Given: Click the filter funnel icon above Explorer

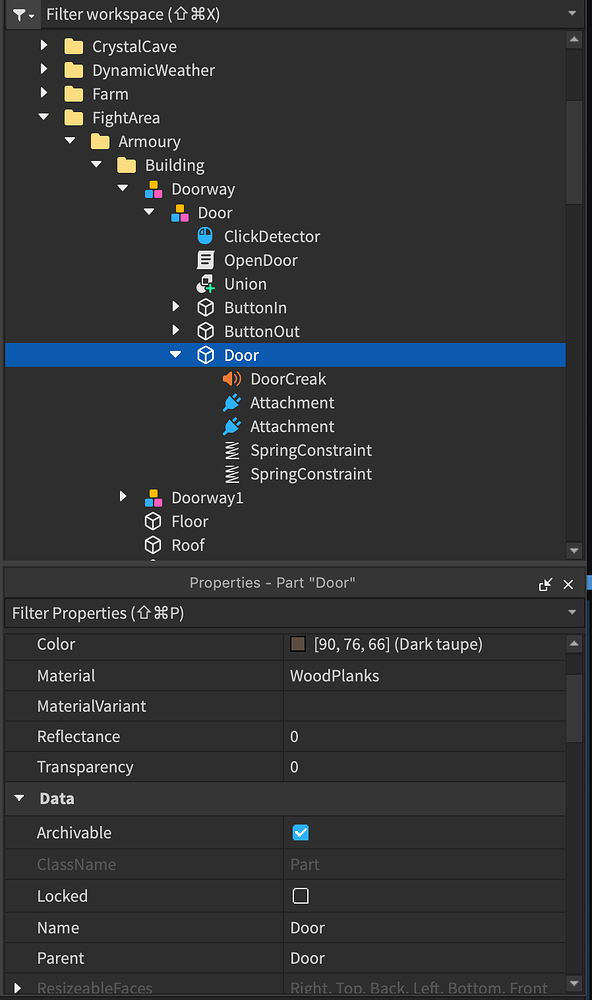Looking at the screenshot, I should click(x=18, y=14).
